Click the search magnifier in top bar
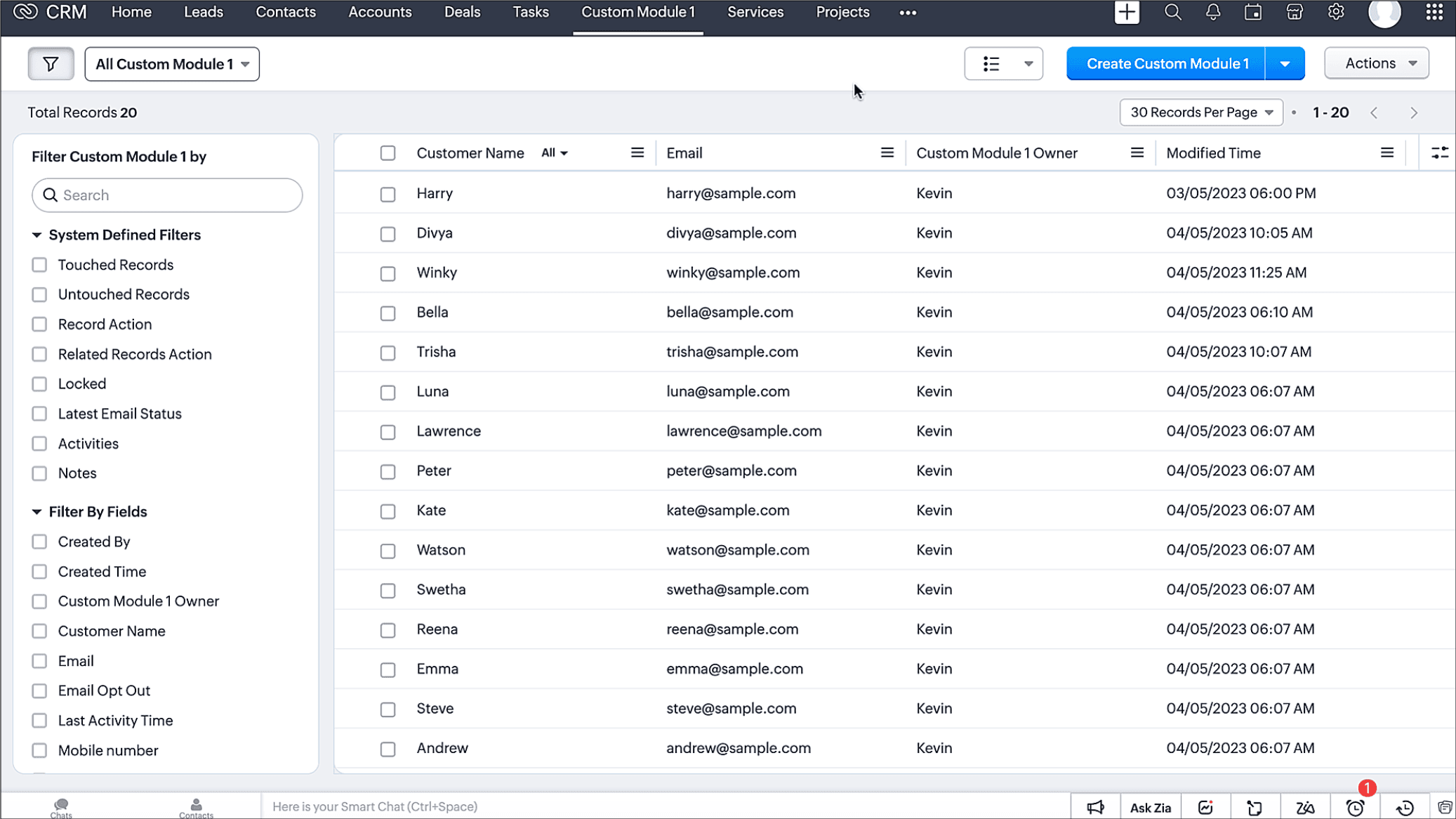Image resolution: width=1456 pixels, height=819 pixels. coord(1172,12)
